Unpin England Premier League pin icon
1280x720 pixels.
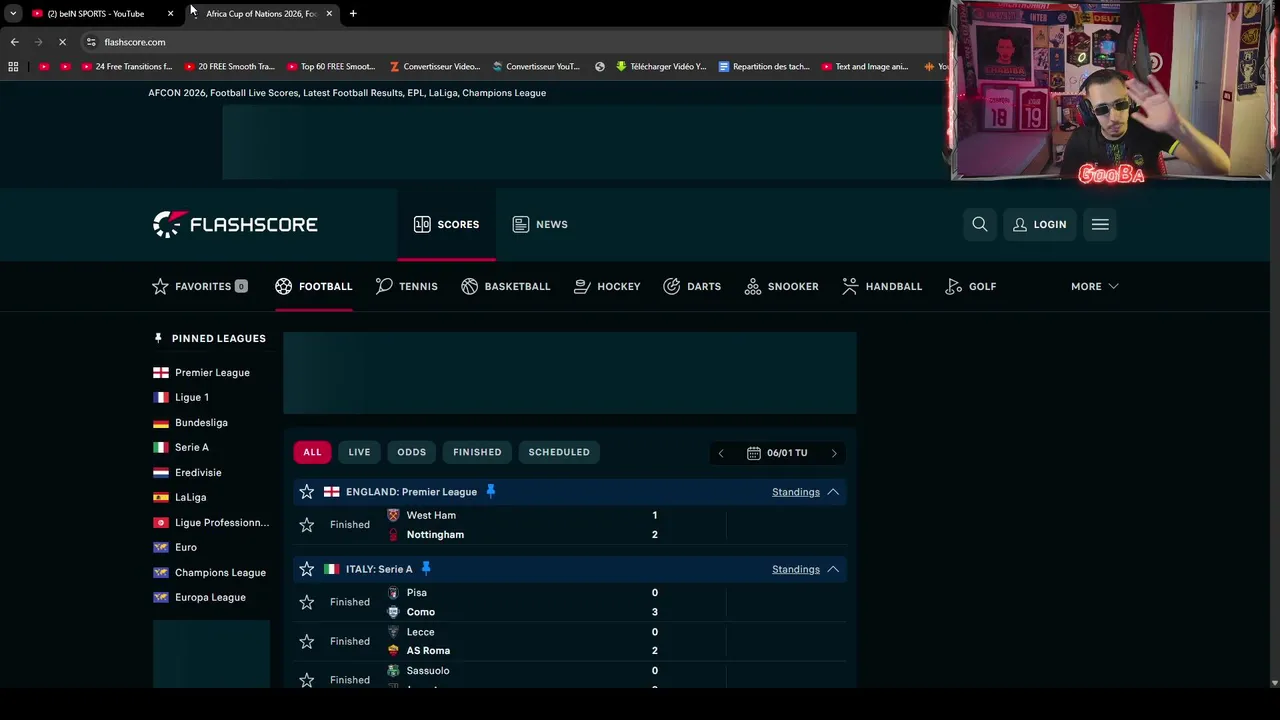[x=490, y=491]
